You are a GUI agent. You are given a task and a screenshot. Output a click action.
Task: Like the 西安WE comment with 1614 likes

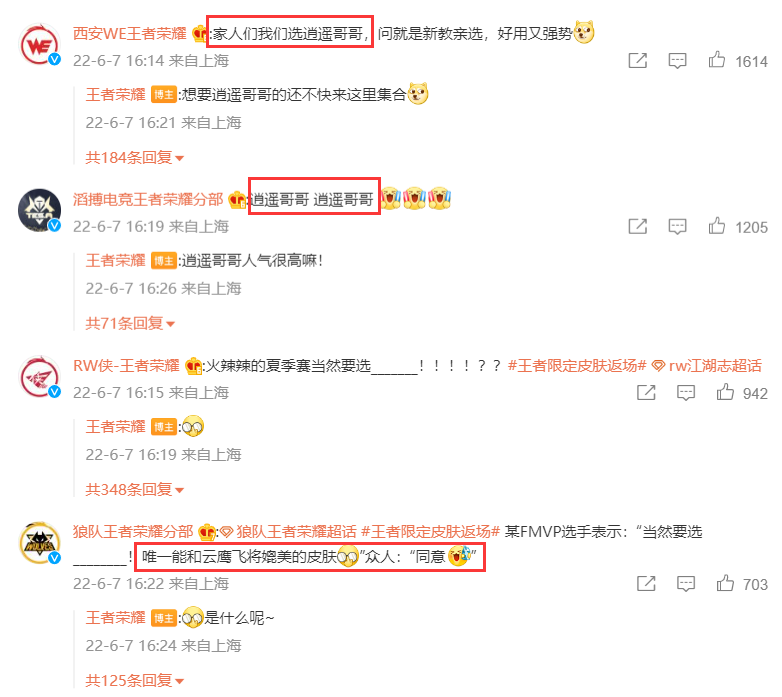tap(717, 60)
